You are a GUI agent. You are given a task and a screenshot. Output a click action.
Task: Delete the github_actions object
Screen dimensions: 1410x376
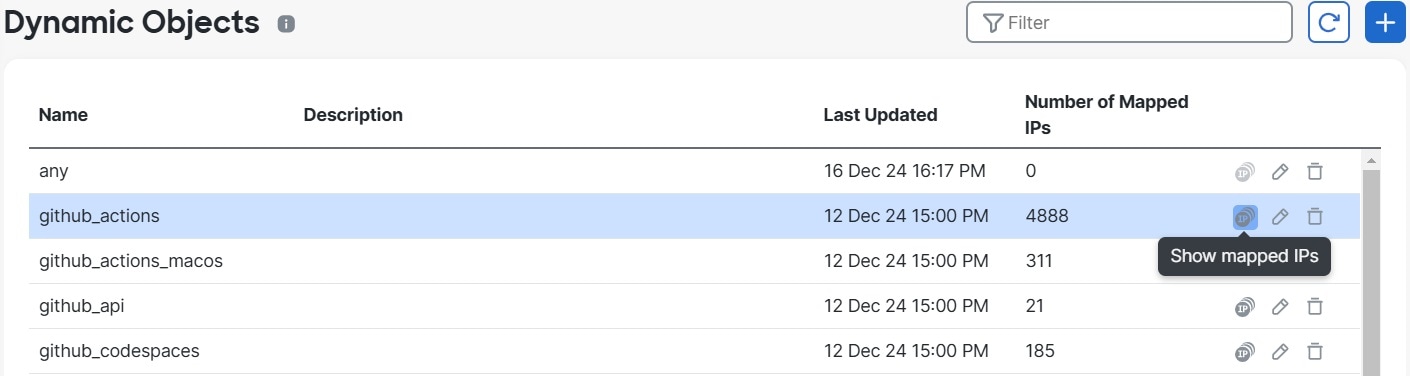[1315, 216]
